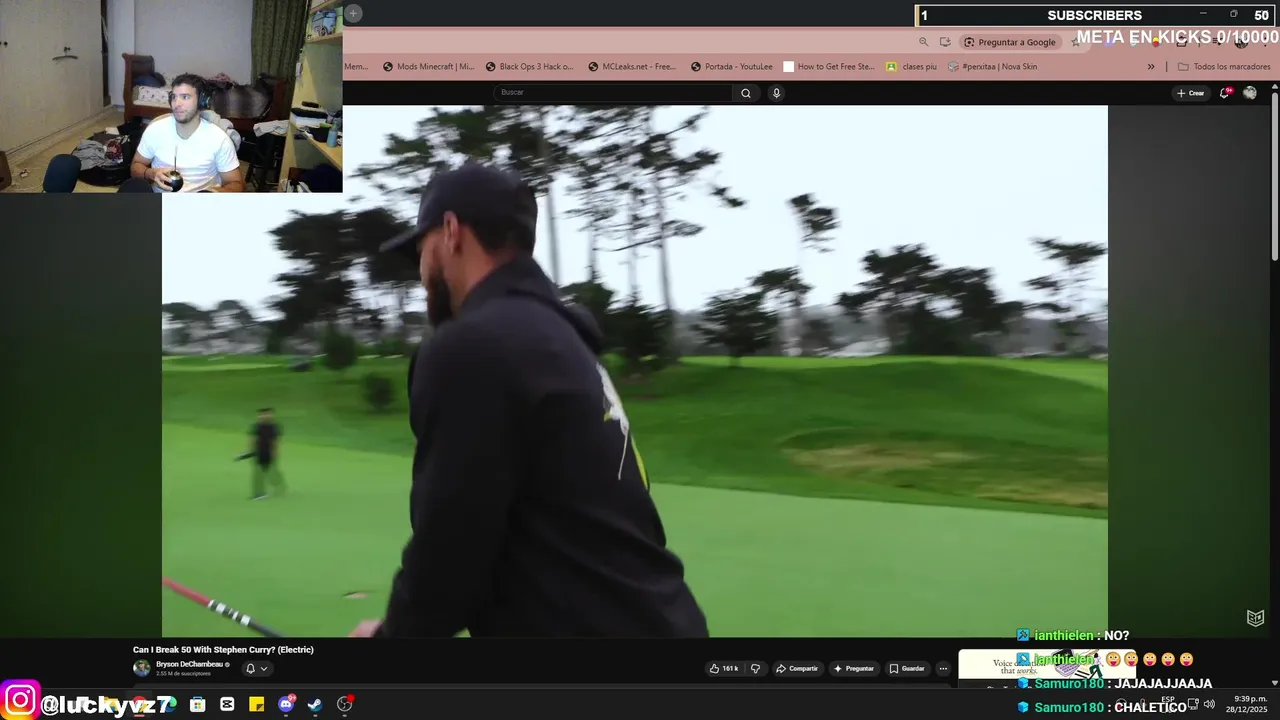Open Portada - YoutuLee bookmark
This screenshot has height=720, width=1280.
tap(732, 67)
